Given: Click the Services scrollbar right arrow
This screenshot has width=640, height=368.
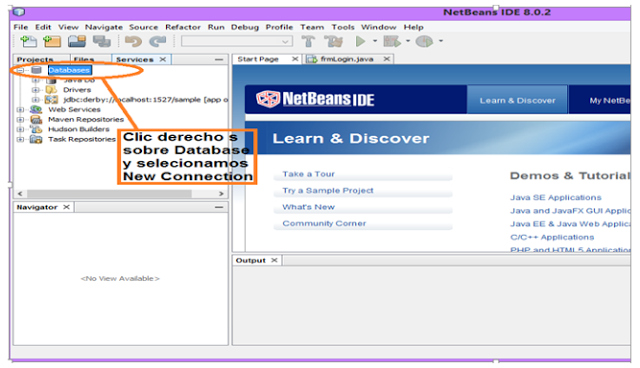Looking at the screenshot, I should click(221, 193).
